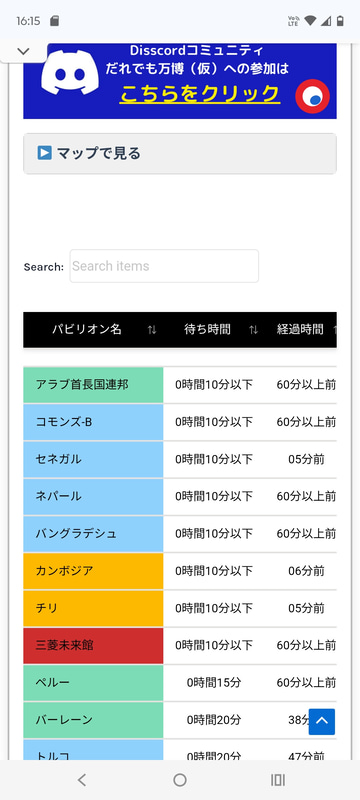Screen dimensions: 360x800
Task: Select the ネパール pavilion cell
Action: [93, 496]
